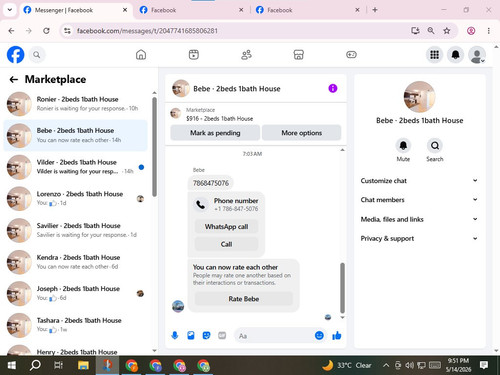Open a new browser tab
Image resolution: width=500 pixels, height=375 pixels.
pyautogui.click(x=375, y=10)
